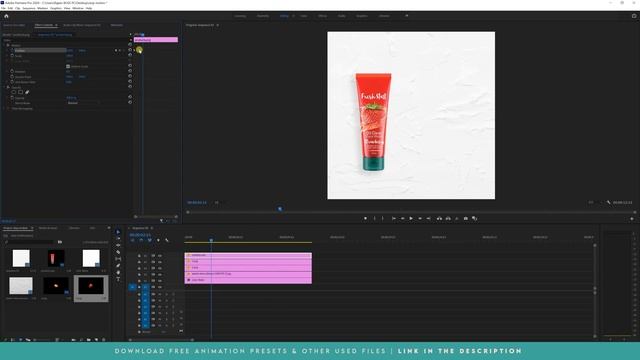This screenshot has height=360, width=640.
Task: Toggle the Uniform Scale checkbox
Action: [68, 66]
